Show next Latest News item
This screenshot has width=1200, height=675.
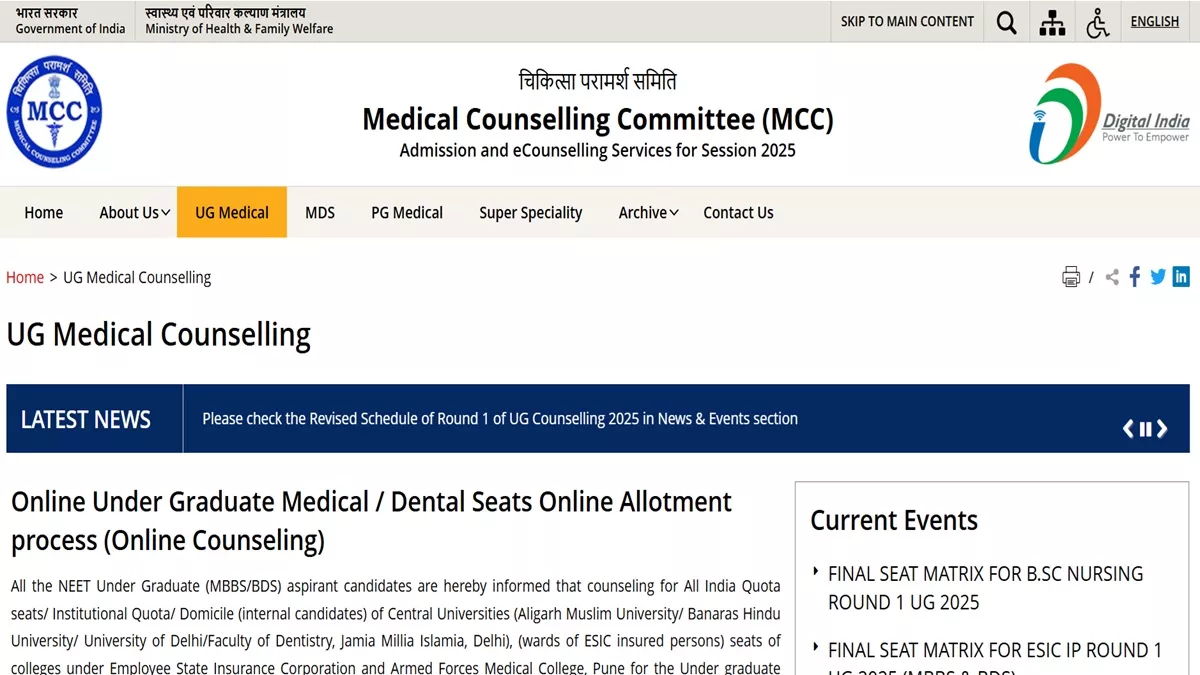[1162, 429]
